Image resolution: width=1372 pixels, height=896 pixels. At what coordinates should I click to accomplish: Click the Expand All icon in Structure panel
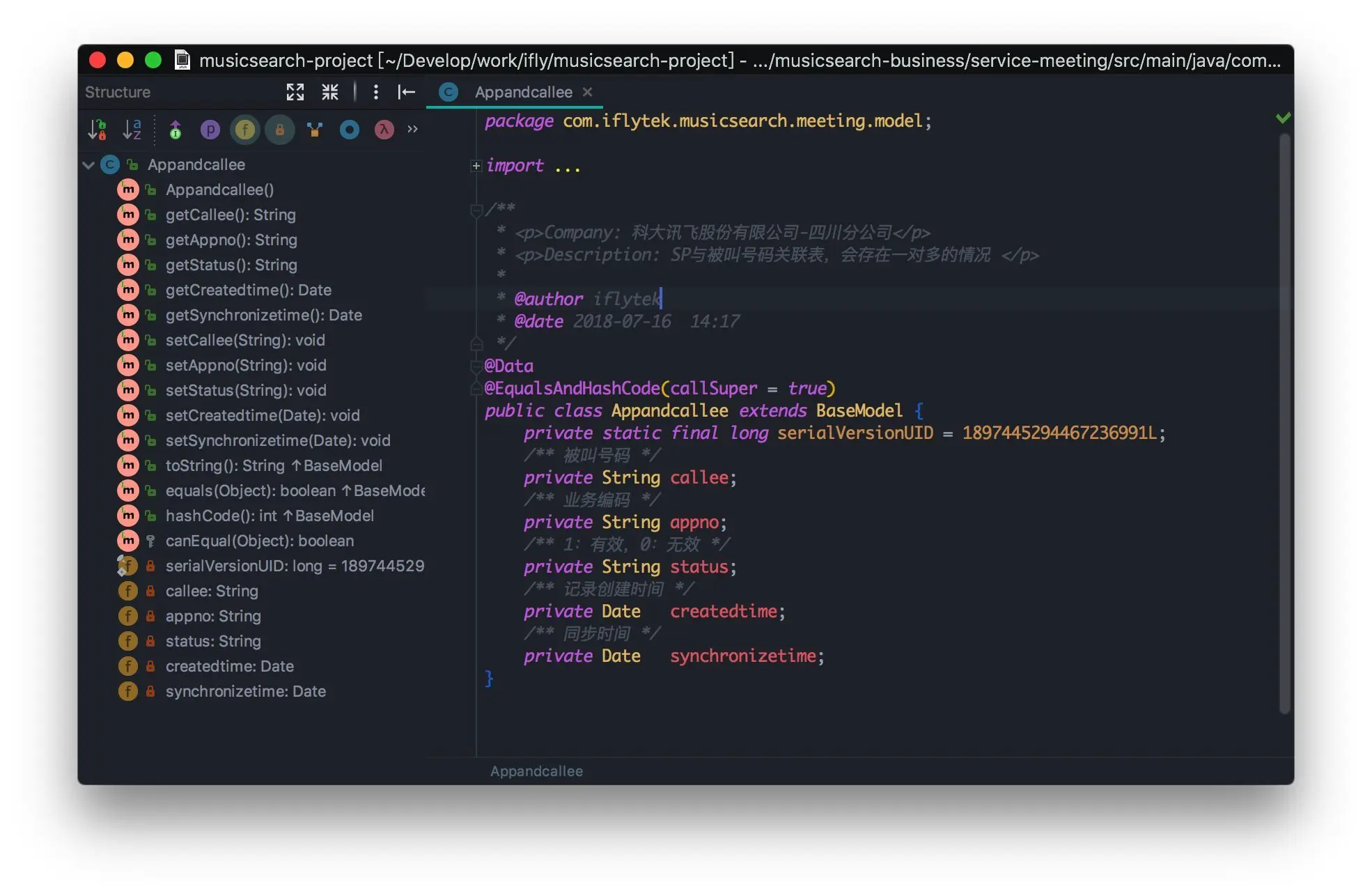click(295, 92)
